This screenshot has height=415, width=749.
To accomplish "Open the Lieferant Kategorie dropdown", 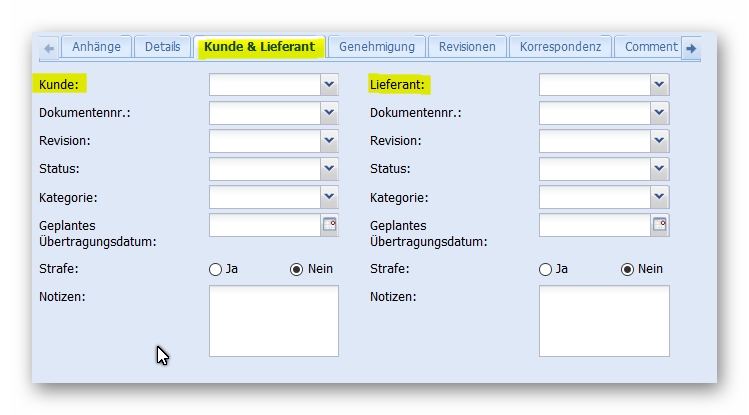I will click(659, 197).
